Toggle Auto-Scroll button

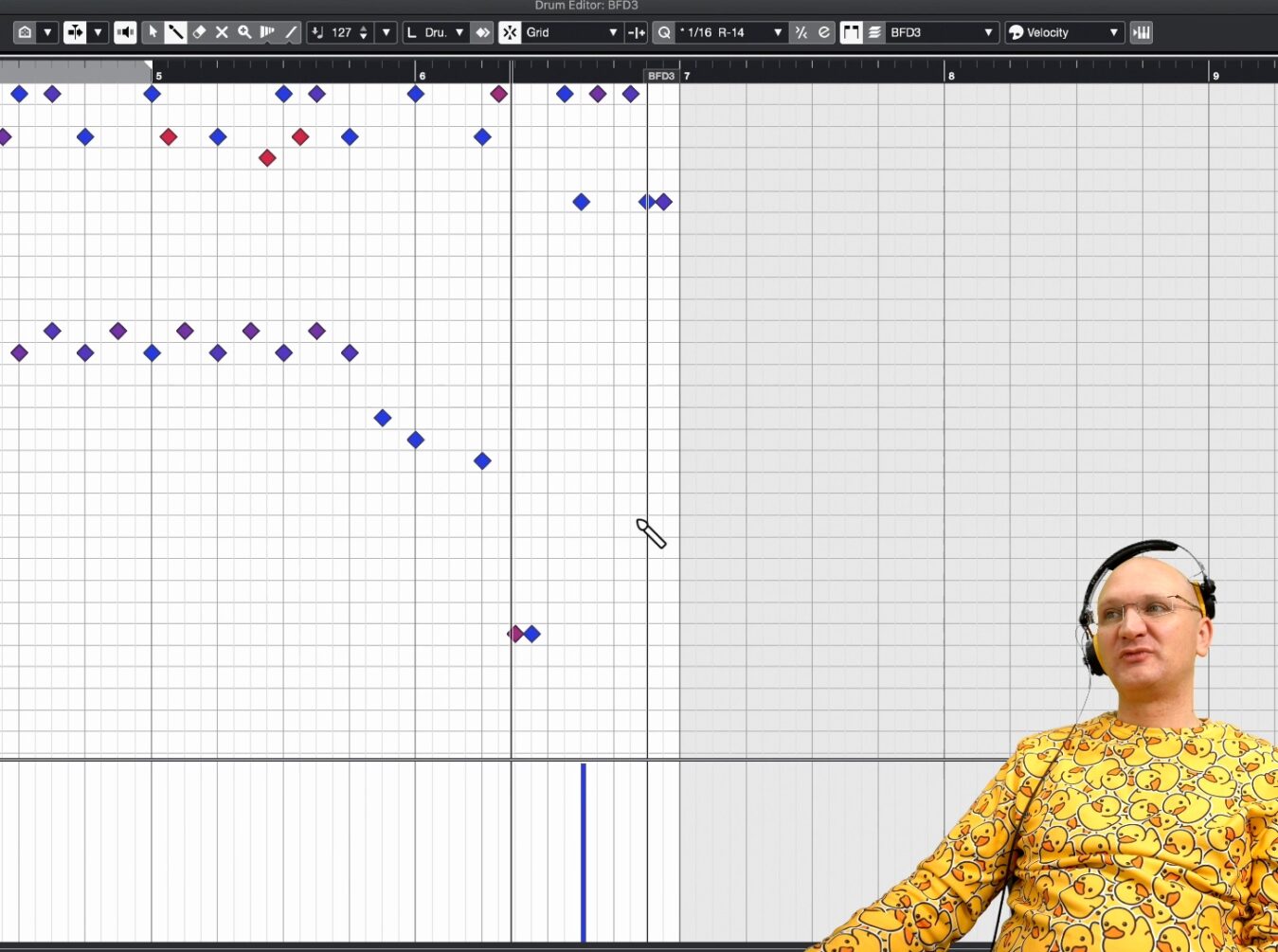click(75, 32)
